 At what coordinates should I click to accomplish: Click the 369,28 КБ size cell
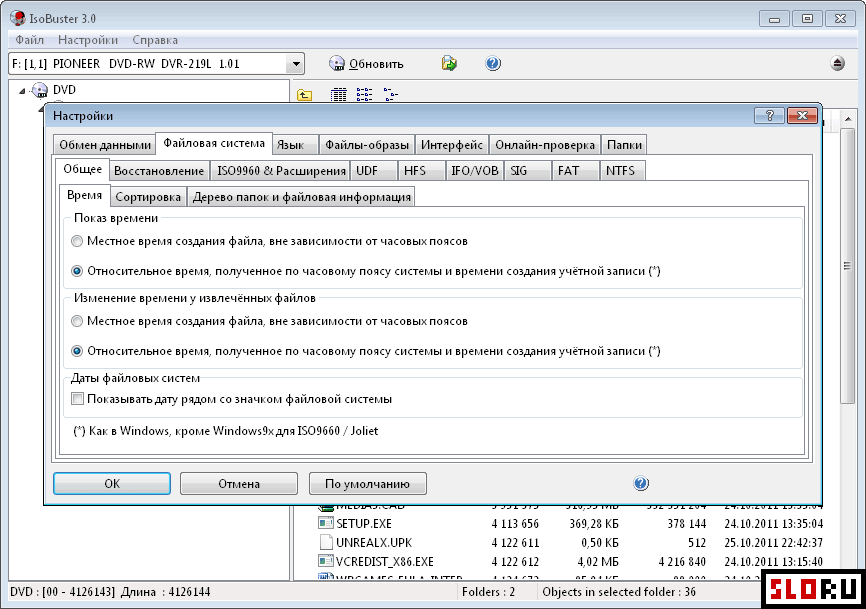(x=594, y=523)
